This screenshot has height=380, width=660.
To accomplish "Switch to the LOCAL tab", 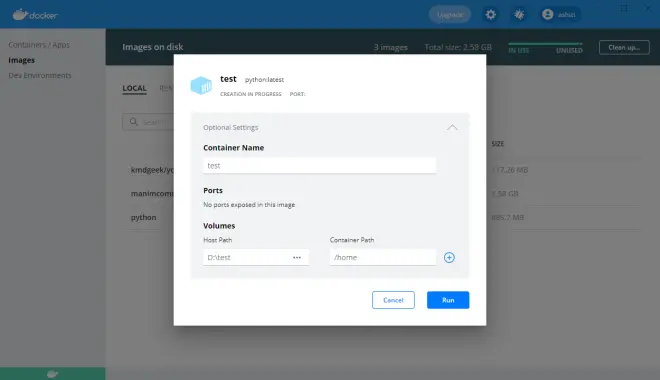I will coord(134,88).
